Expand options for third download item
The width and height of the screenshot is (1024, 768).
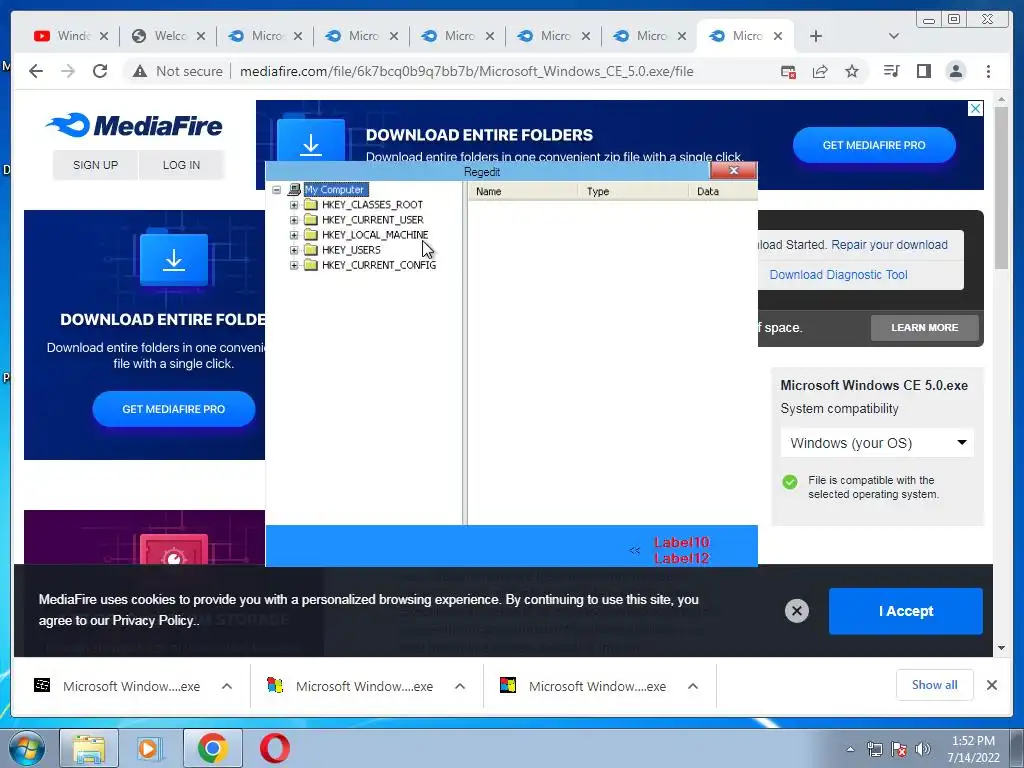[x=693, y=686]
